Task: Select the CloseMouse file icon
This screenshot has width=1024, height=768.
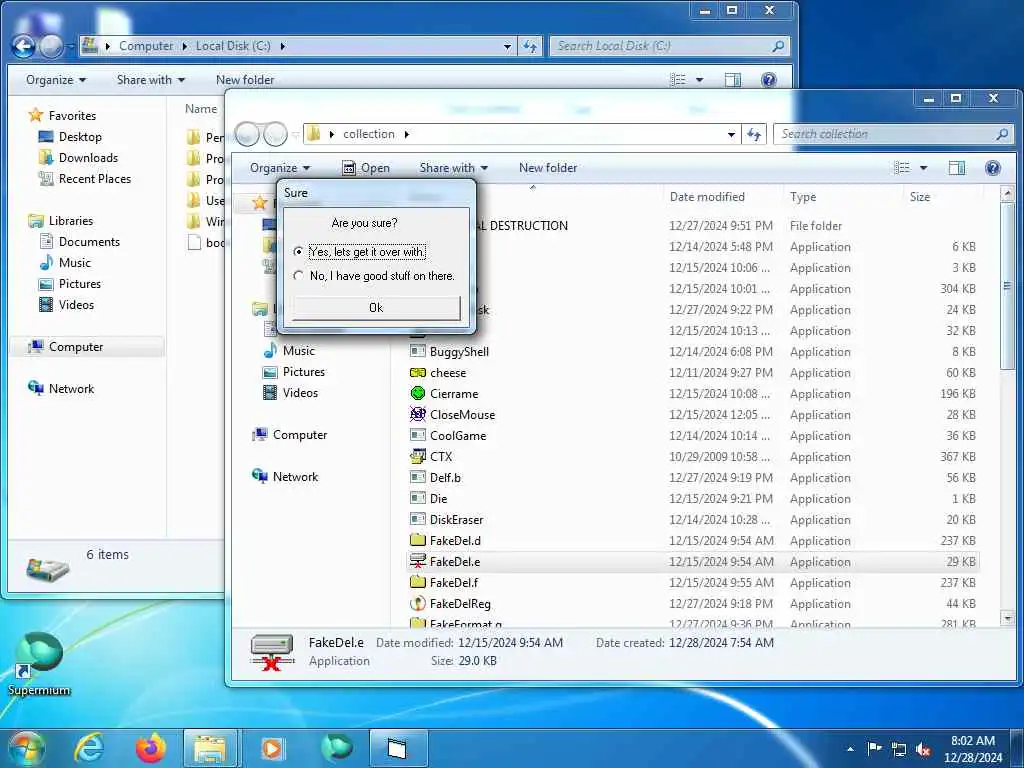Action: coord(417,415)
